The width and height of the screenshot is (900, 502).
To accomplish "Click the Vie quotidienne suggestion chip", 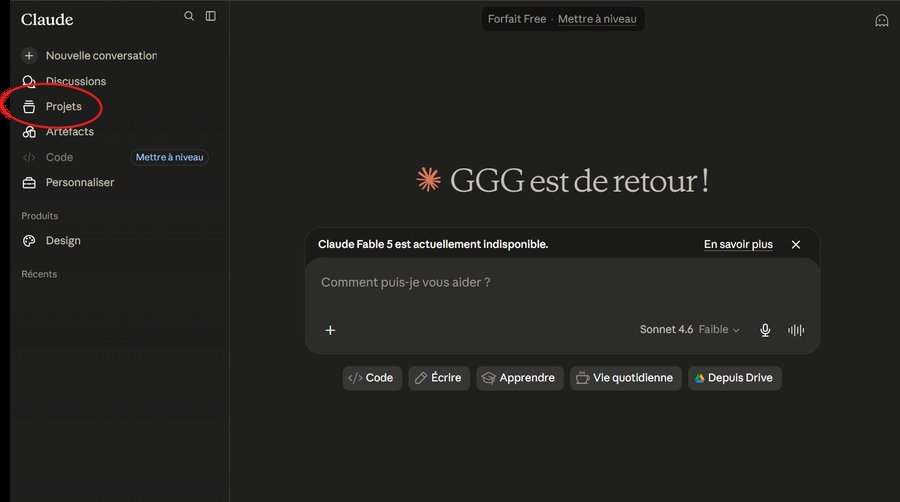I will tap(626, 378).
